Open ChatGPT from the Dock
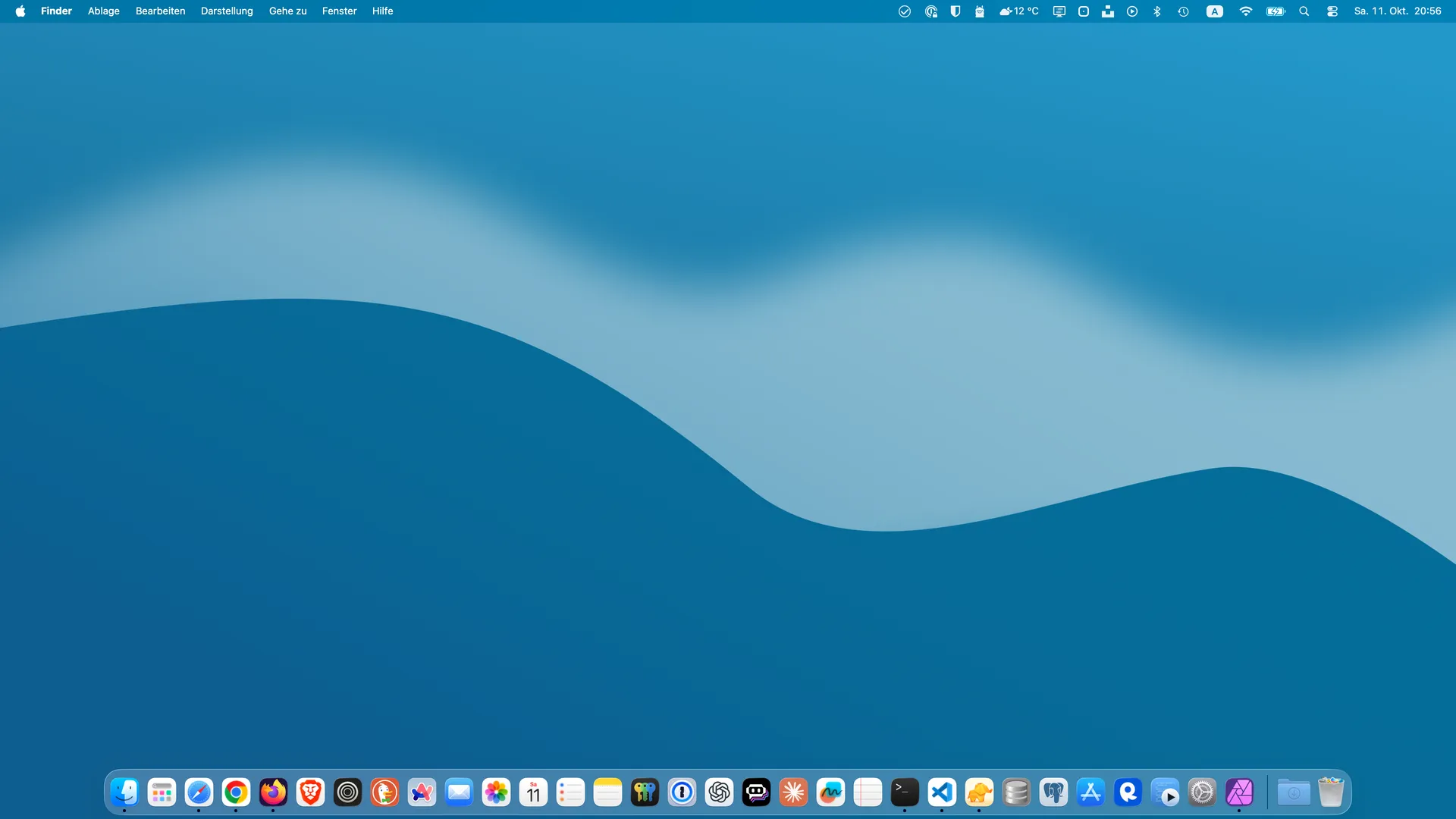This screenshot has width=1456, height=819. pyautogui.click(x=719, y=792)
